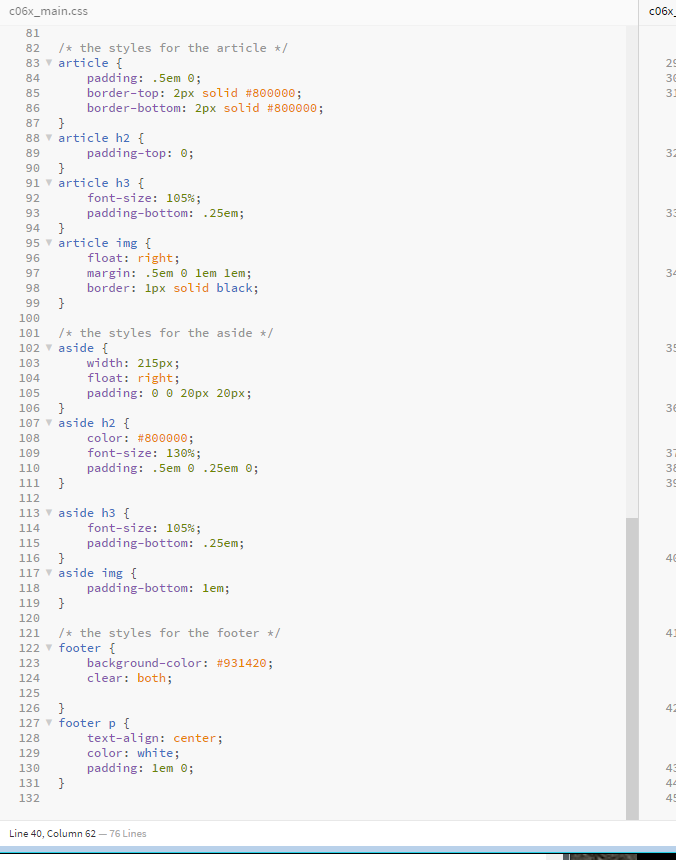Select the c06x_main.css file tab
Image resolution: width=676 pixels, height=860 pixels.
click(48, 11)
